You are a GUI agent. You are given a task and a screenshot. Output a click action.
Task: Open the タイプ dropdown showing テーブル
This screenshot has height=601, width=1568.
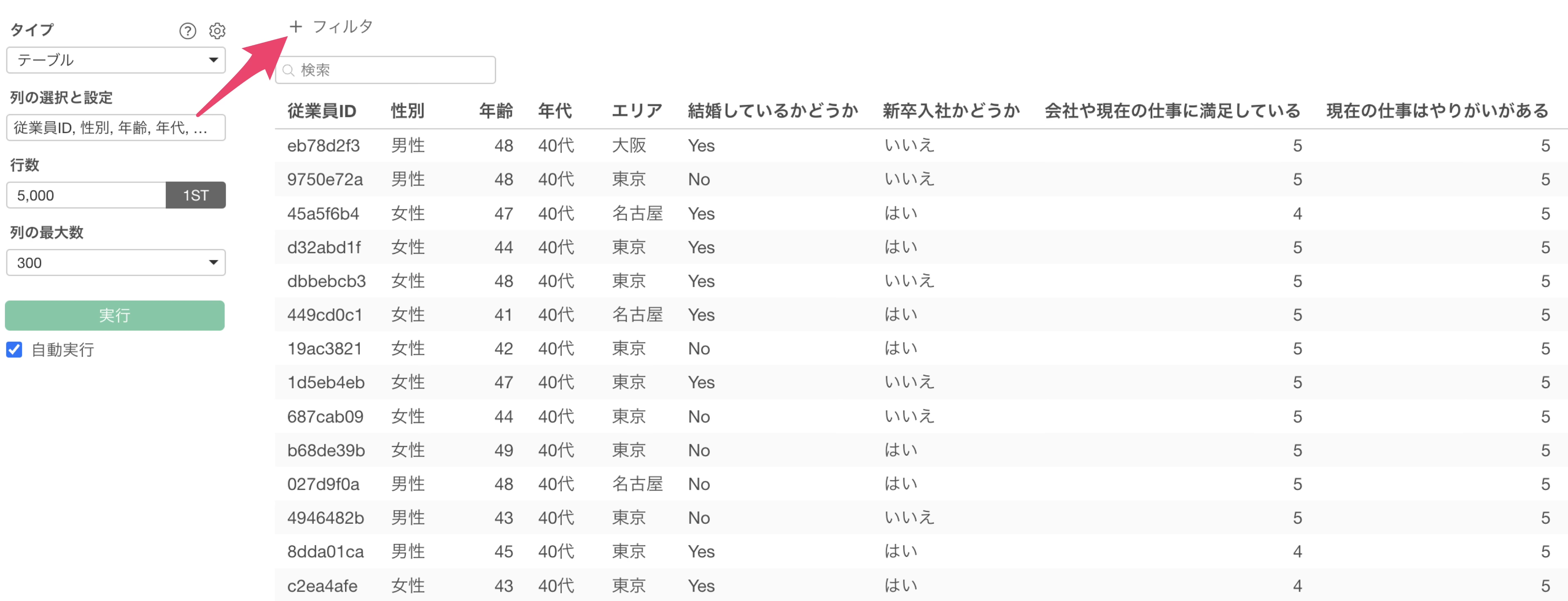116,60
